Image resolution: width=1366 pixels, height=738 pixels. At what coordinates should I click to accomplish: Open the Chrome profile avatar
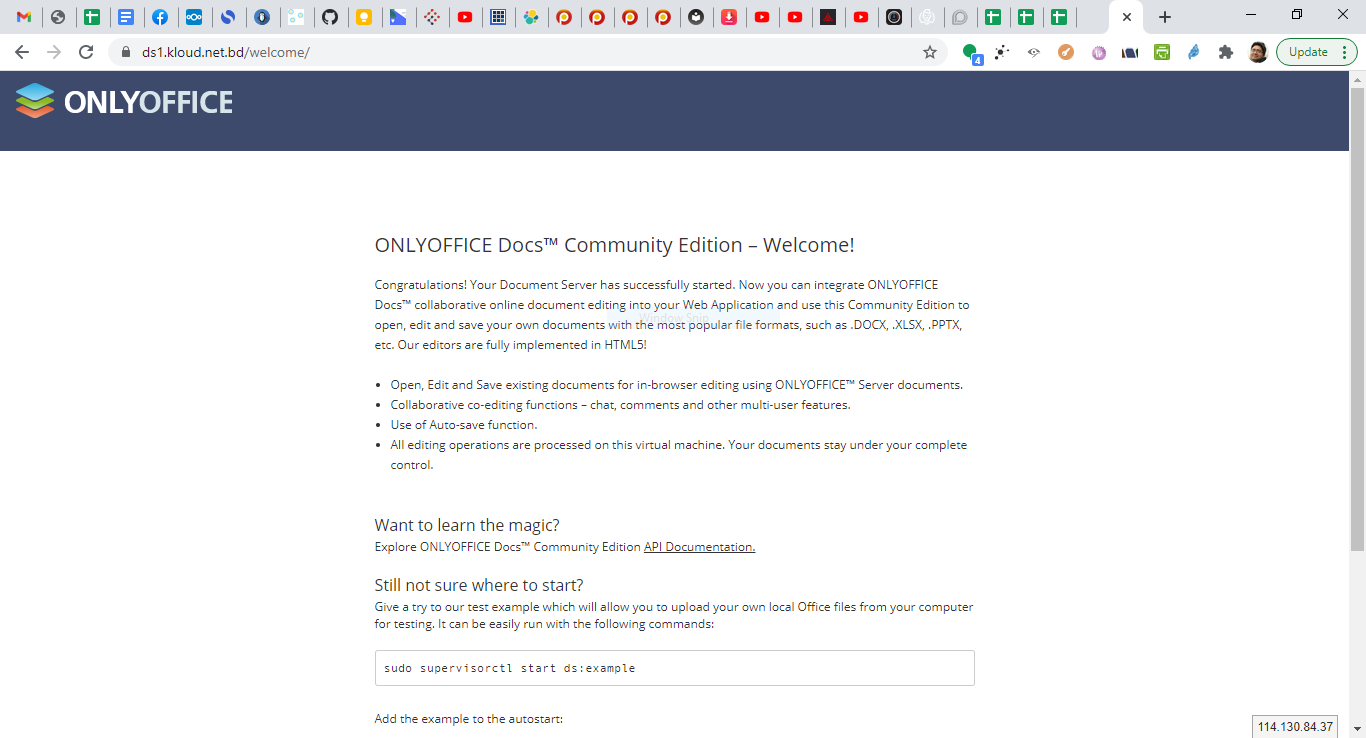[1258, 52]
